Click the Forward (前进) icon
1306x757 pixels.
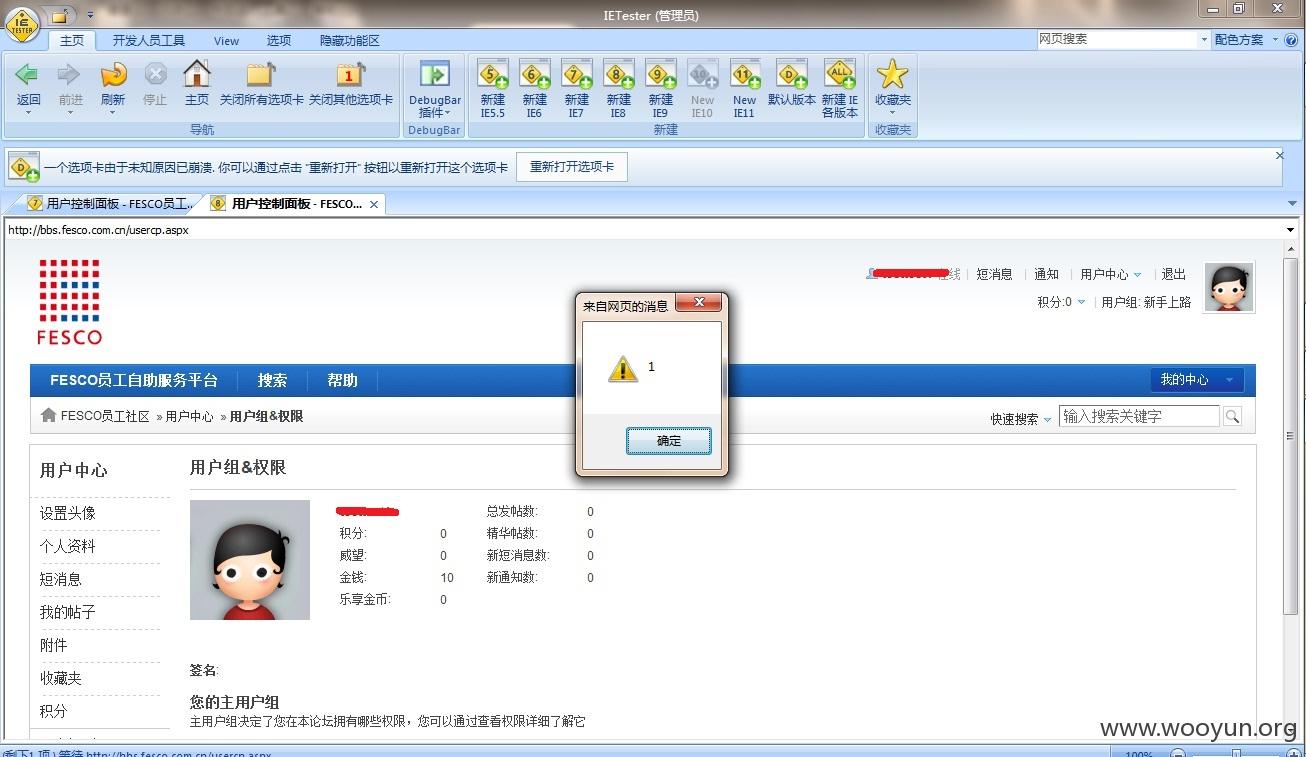[x=70, y=74]
